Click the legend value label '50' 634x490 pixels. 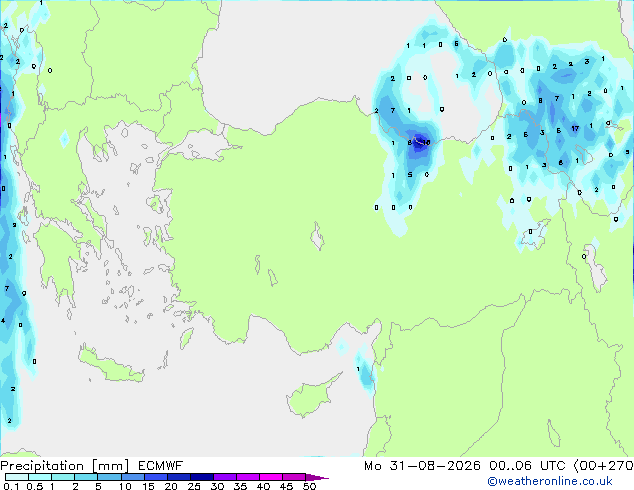tap(310, 486)
